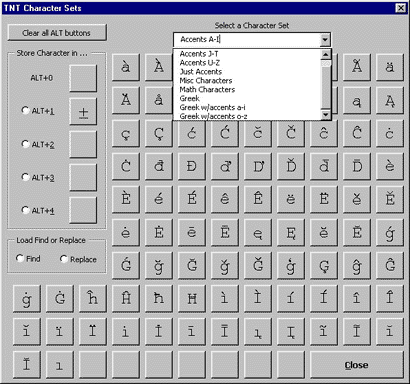
Task: Click the list's scroll-up arrow
Action: point(326,54)
